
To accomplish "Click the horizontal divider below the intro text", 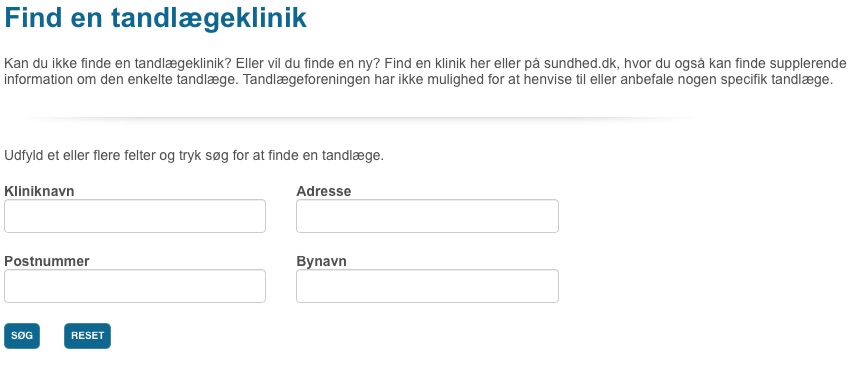I will point(351,118).
